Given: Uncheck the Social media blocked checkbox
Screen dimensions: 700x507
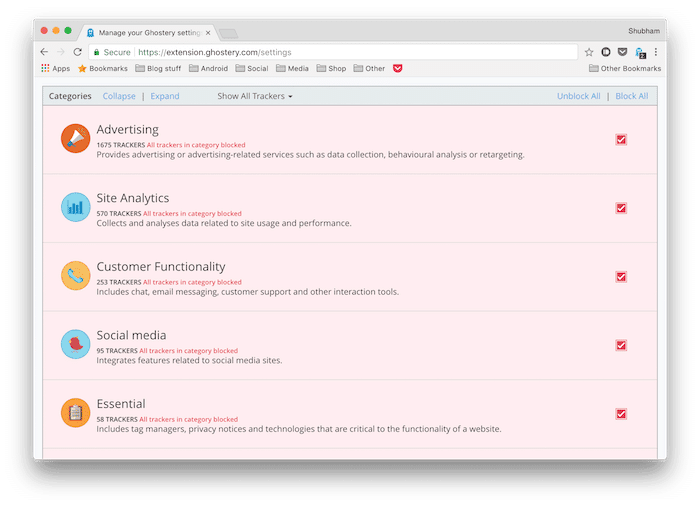Looking at the screenshot, I should coord(621,345).
